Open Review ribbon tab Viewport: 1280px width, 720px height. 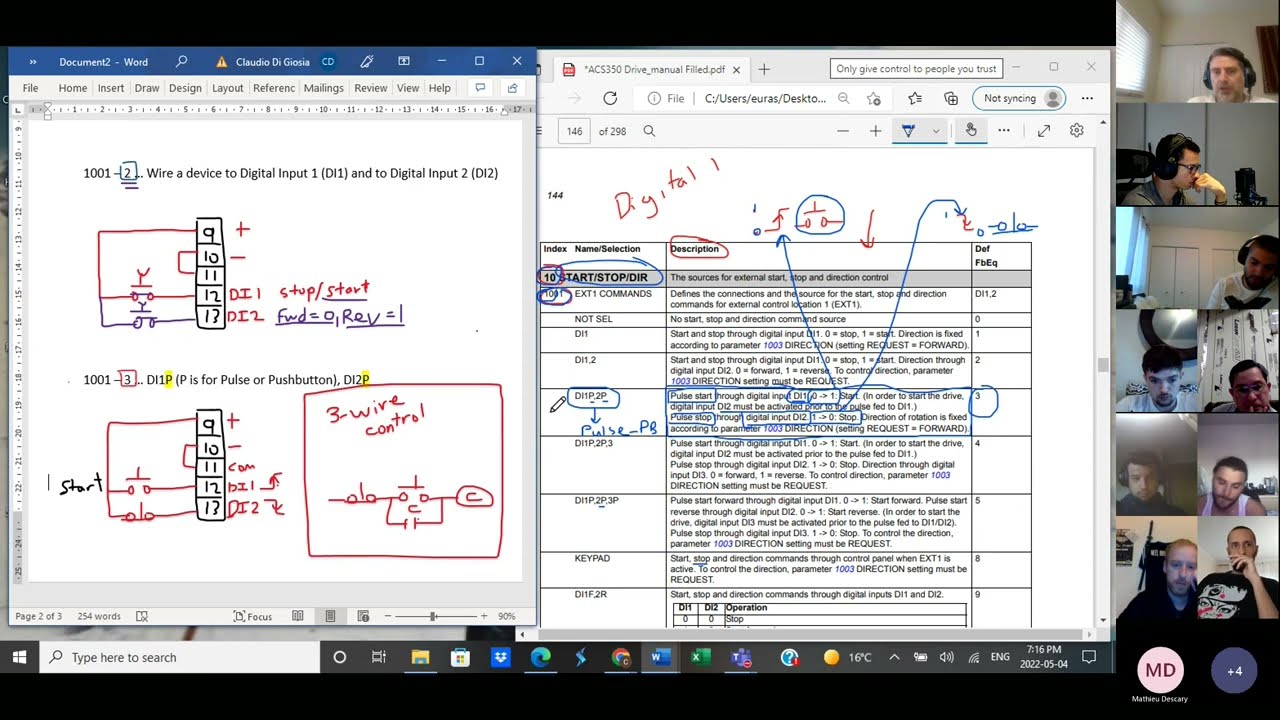370,88
